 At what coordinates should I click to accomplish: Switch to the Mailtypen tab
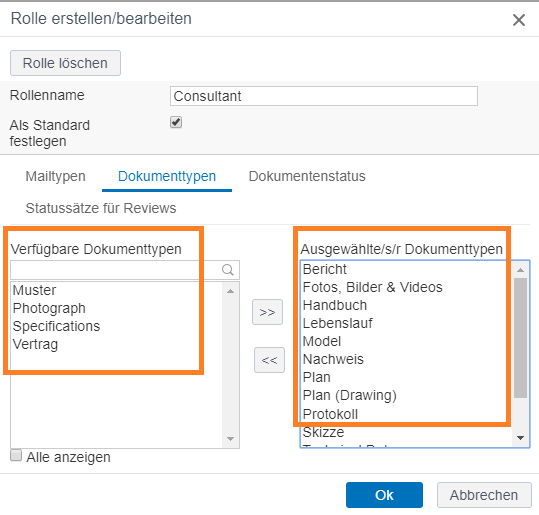[x=55, y=176]
